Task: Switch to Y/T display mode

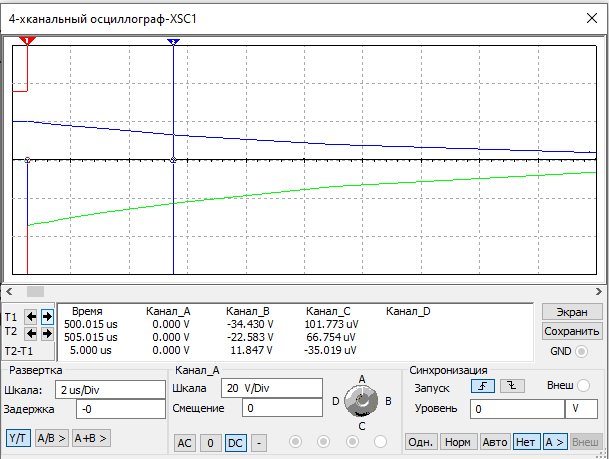Action: (18, 438)
